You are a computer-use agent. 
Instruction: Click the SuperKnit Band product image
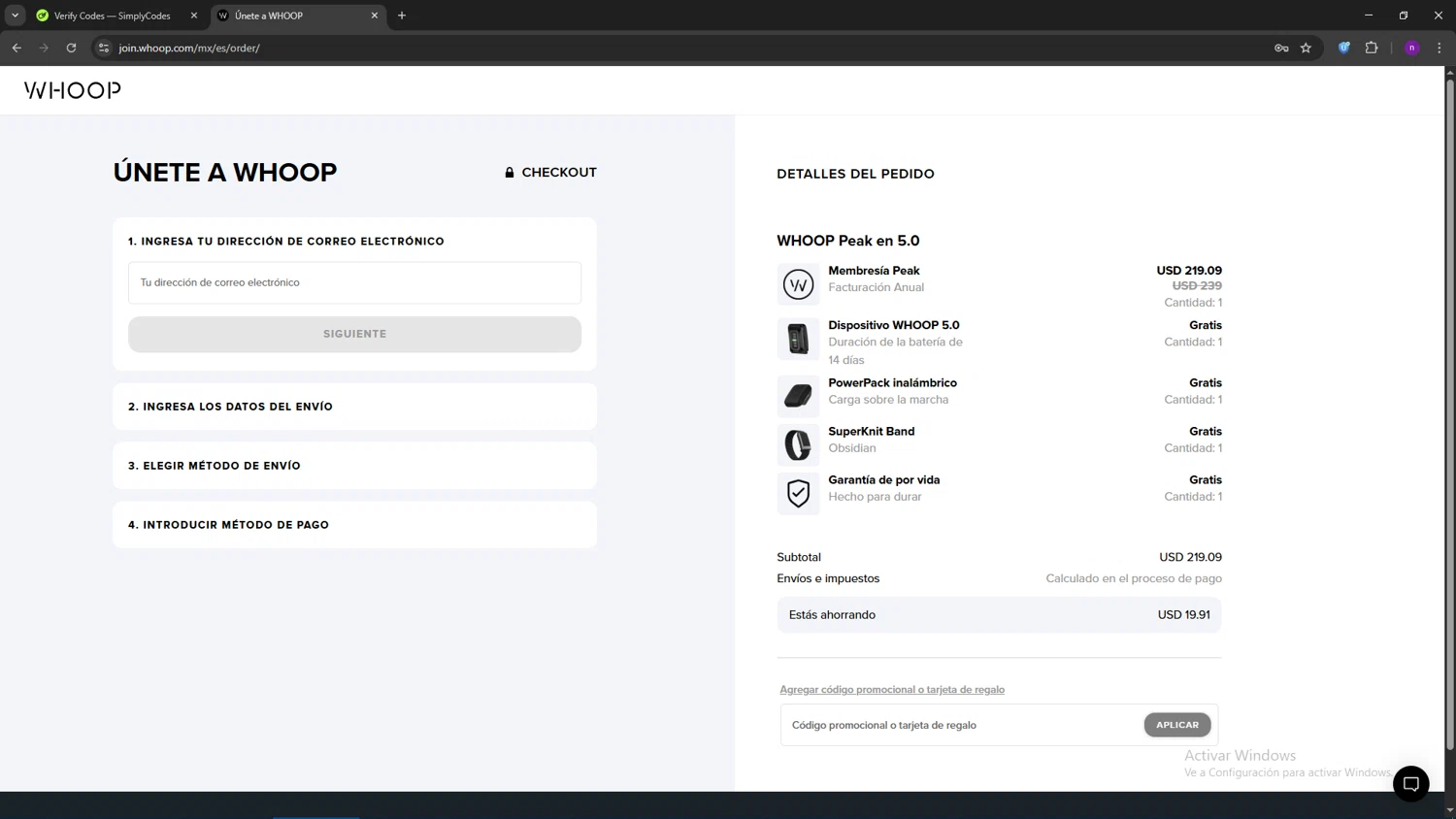pyautogui.click(x=798, y=444)
